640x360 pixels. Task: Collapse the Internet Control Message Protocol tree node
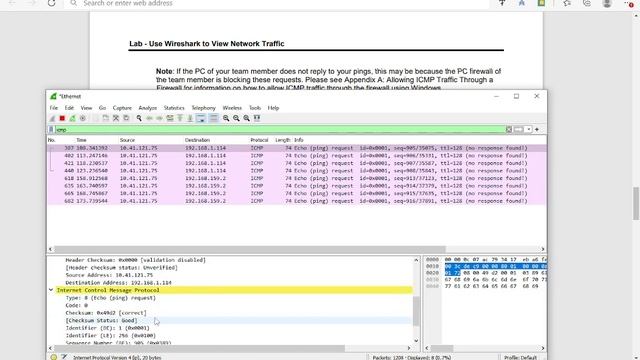pyautogui.click(x=51, y=290)
